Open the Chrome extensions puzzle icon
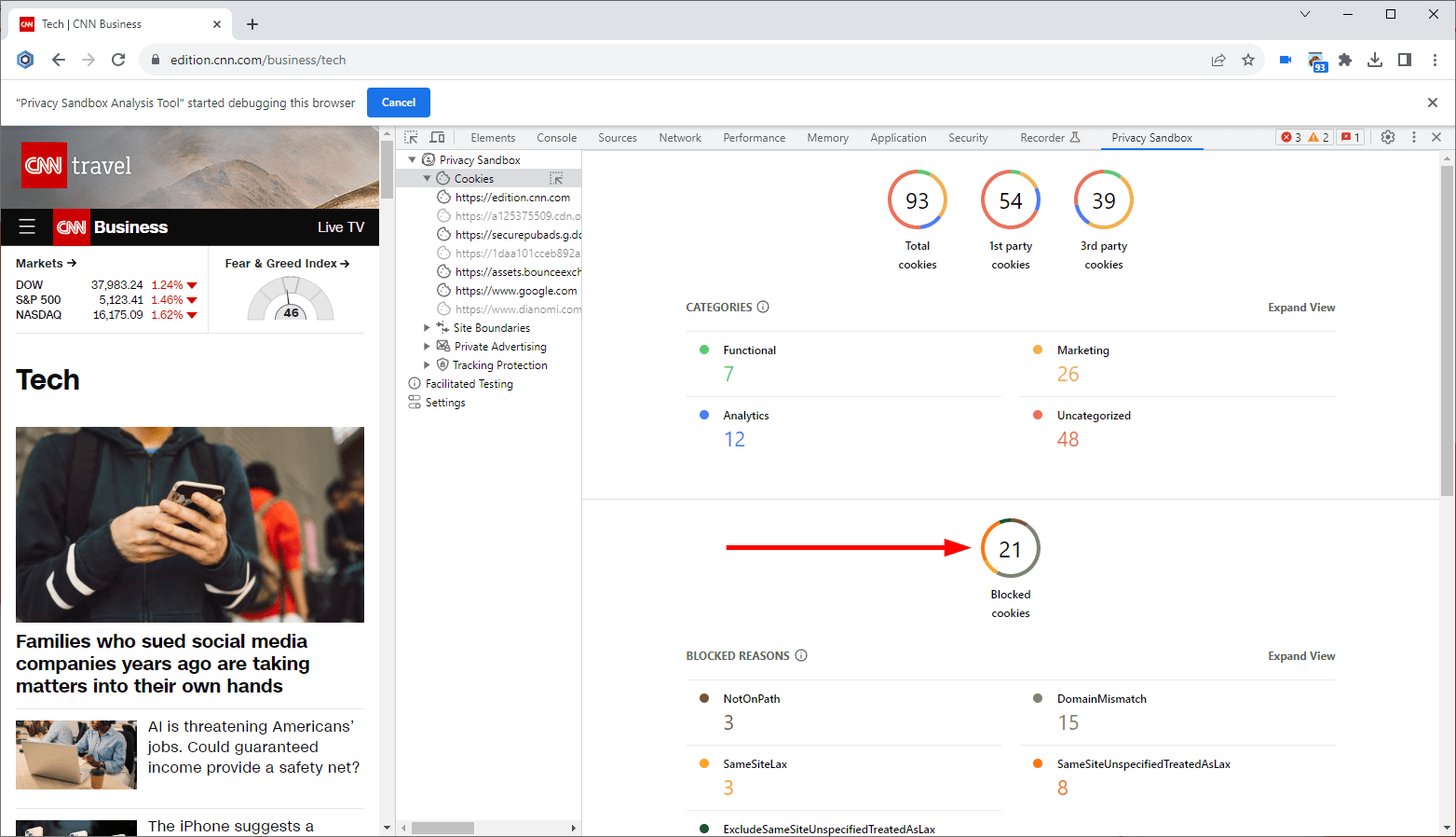This screenshot has width=1456, height=837. pyautogui.click(x=1344, y=60)
